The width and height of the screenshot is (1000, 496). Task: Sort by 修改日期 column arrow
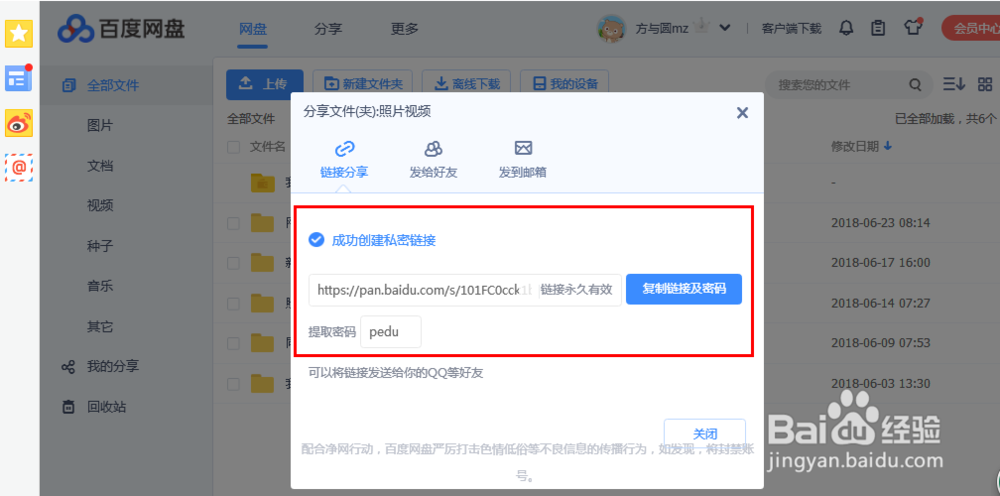888,147
